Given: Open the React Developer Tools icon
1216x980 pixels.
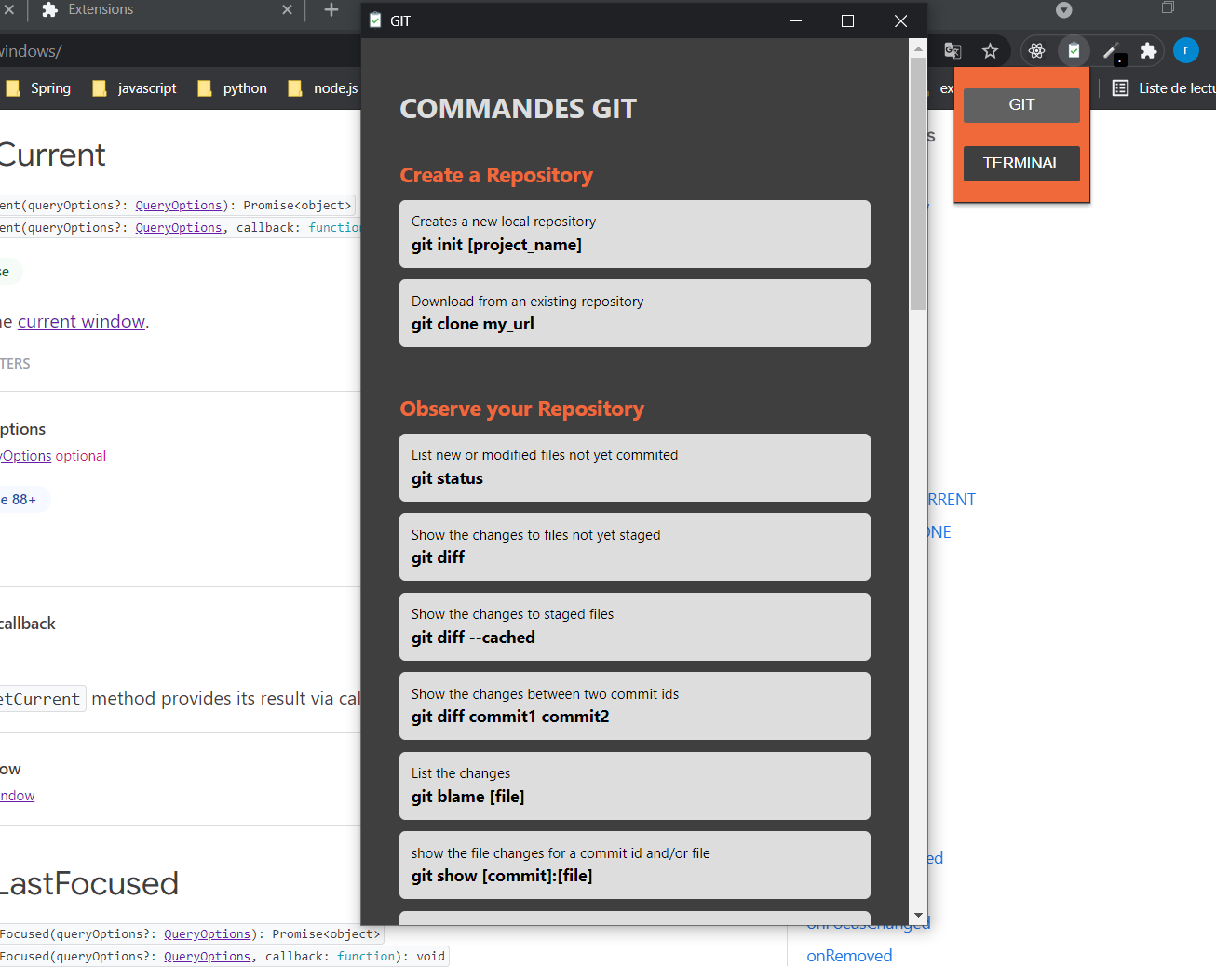Looking at the screenshot, I should click(1036, 50).
